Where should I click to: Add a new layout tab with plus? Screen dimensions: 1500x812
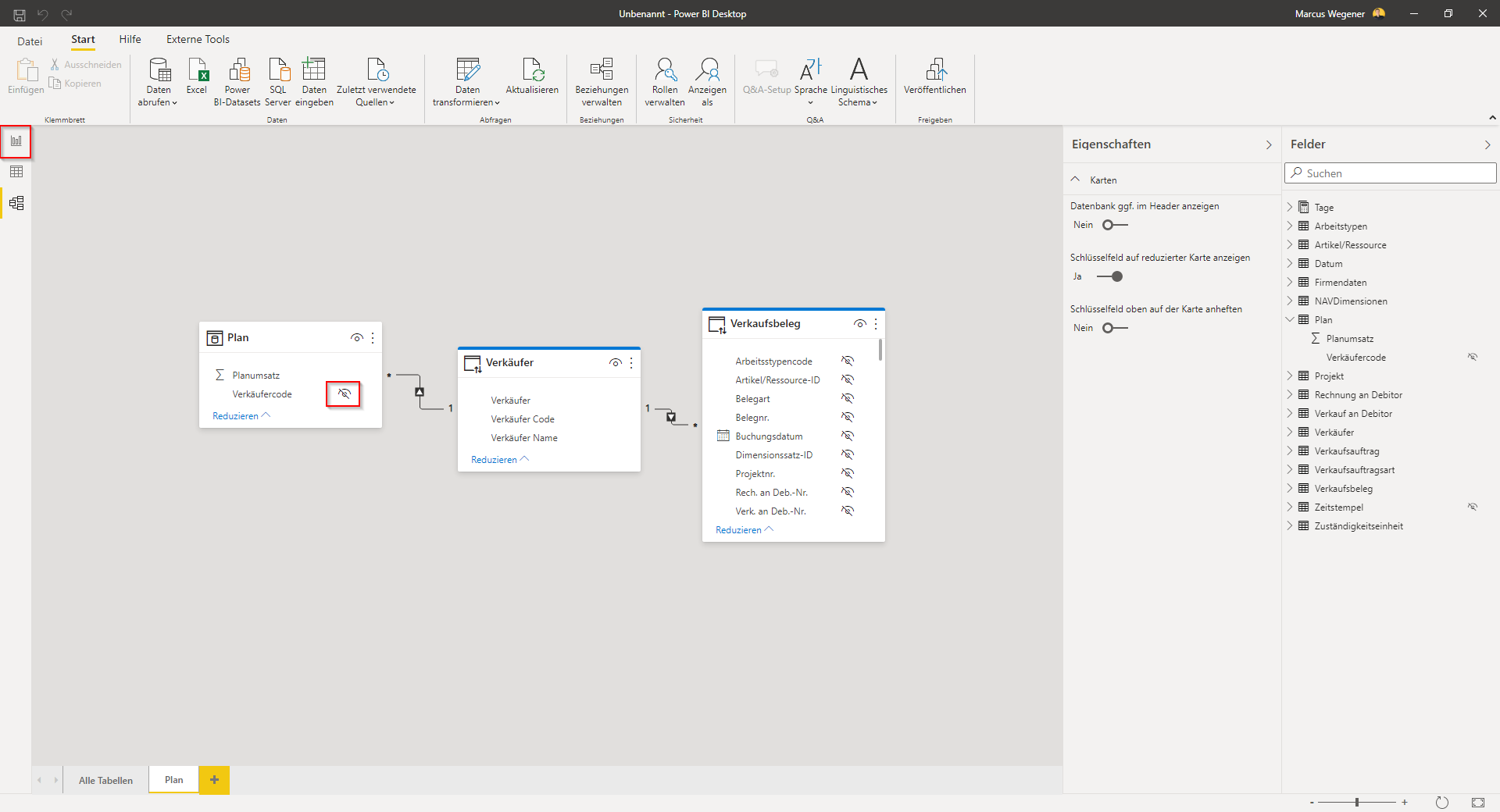[x=214, y=780]
